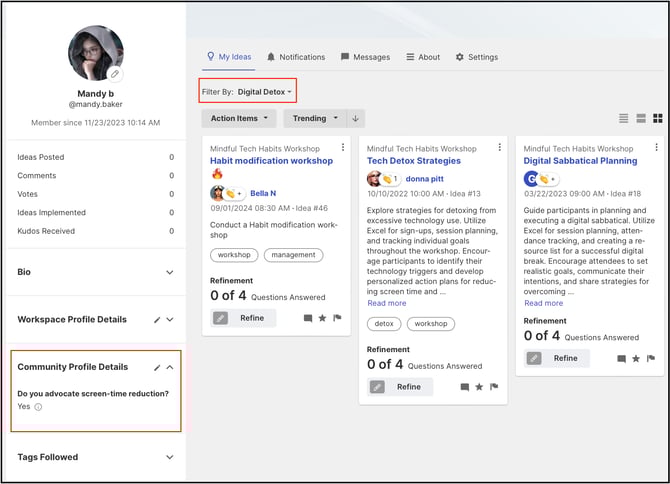The height and width of the screenshot is (484, 670).
Task: Open the Digital Sabbatical Planning idea title
Action: pos(580,160)
